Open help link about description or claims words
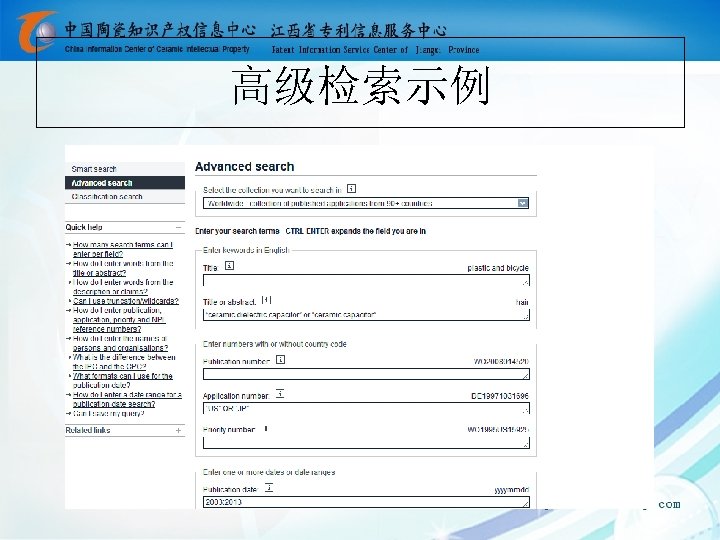This screenshot has height=540, width=720. [123, 287]
